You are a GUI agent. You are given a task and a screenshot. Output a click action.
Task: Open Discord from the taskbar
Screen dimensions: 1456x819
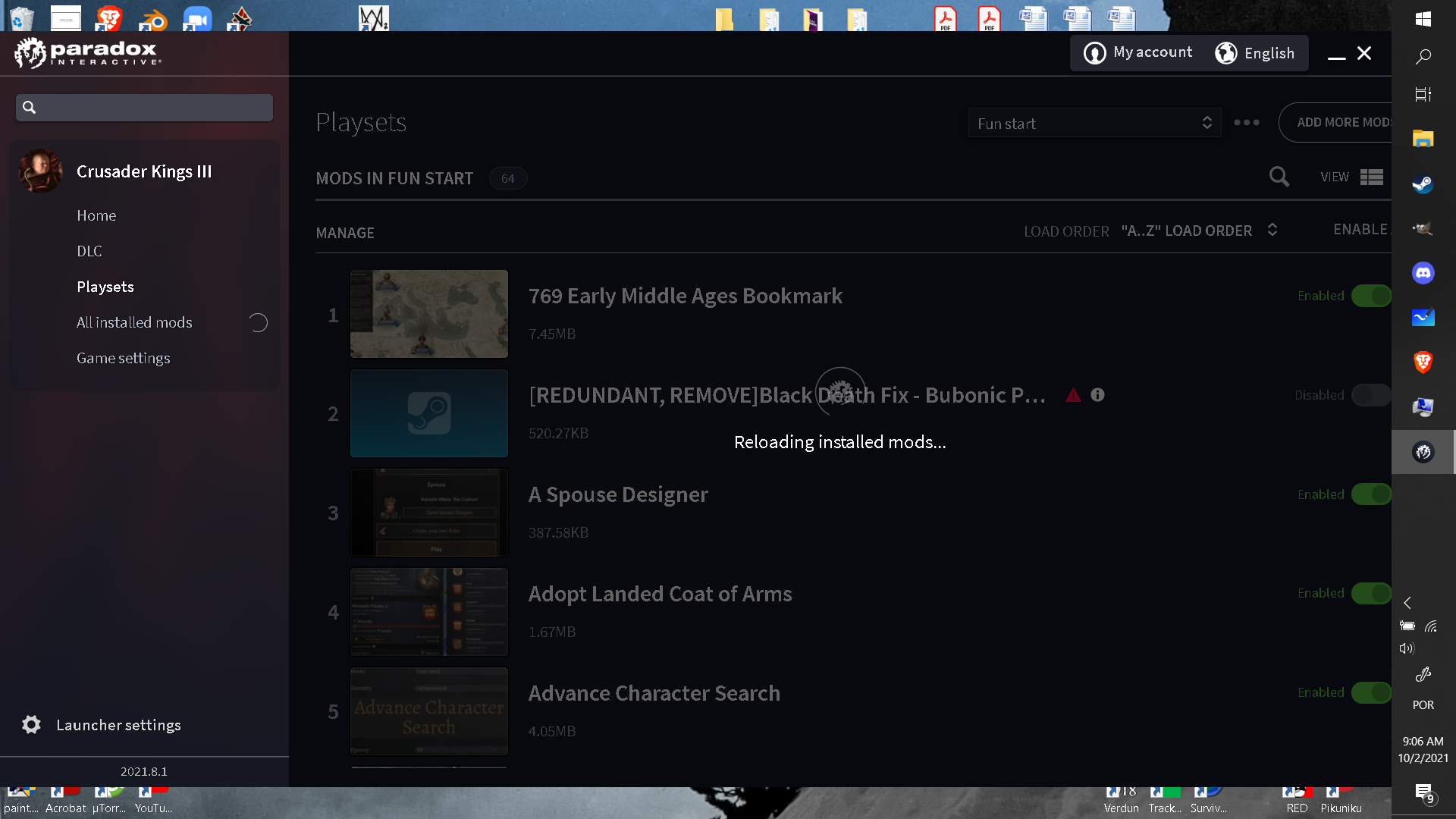(x=1423, y=273)
